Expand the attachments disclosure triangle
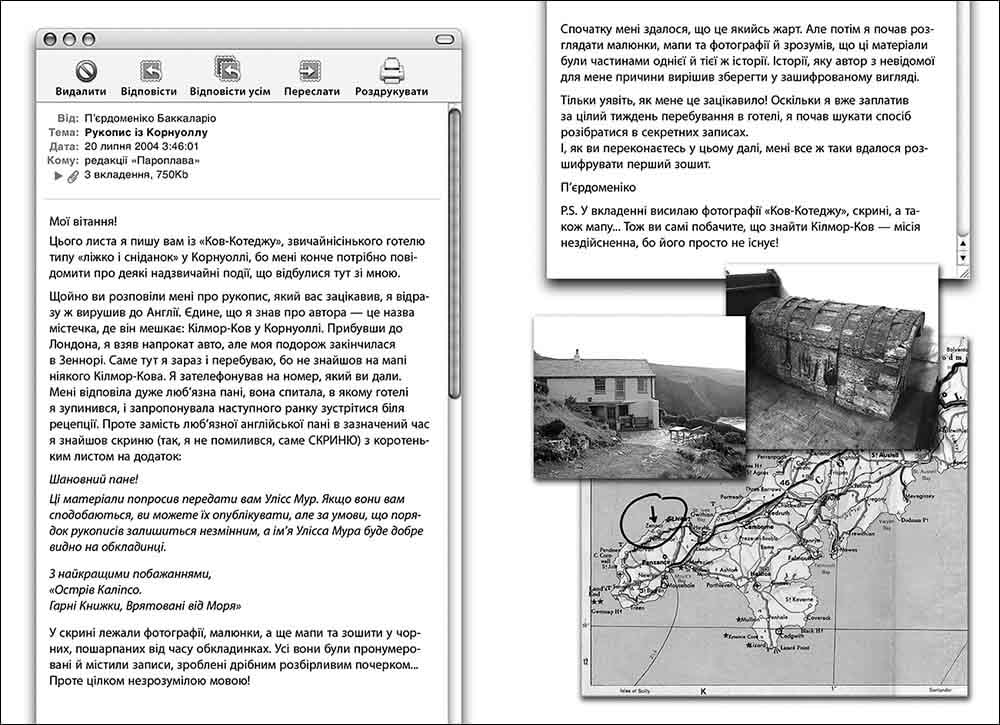 click(x=58, y=176)
